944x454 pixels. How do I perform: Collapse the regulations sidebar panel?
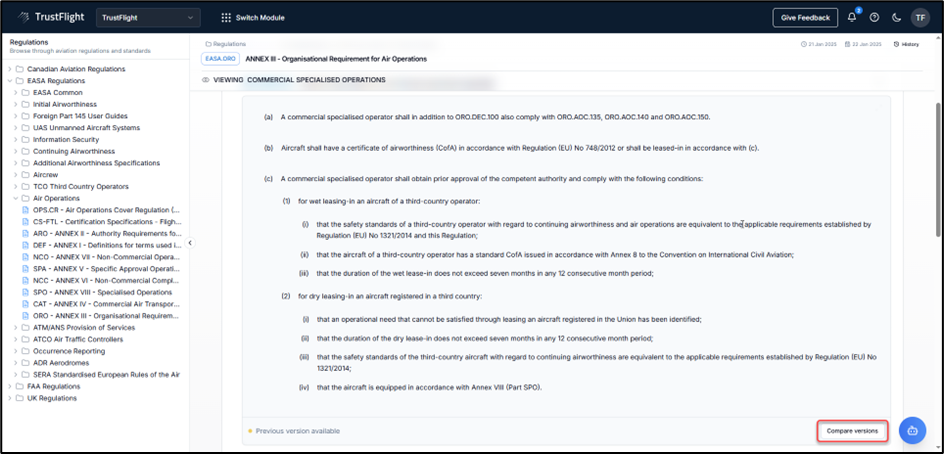(x=190, y=243)
